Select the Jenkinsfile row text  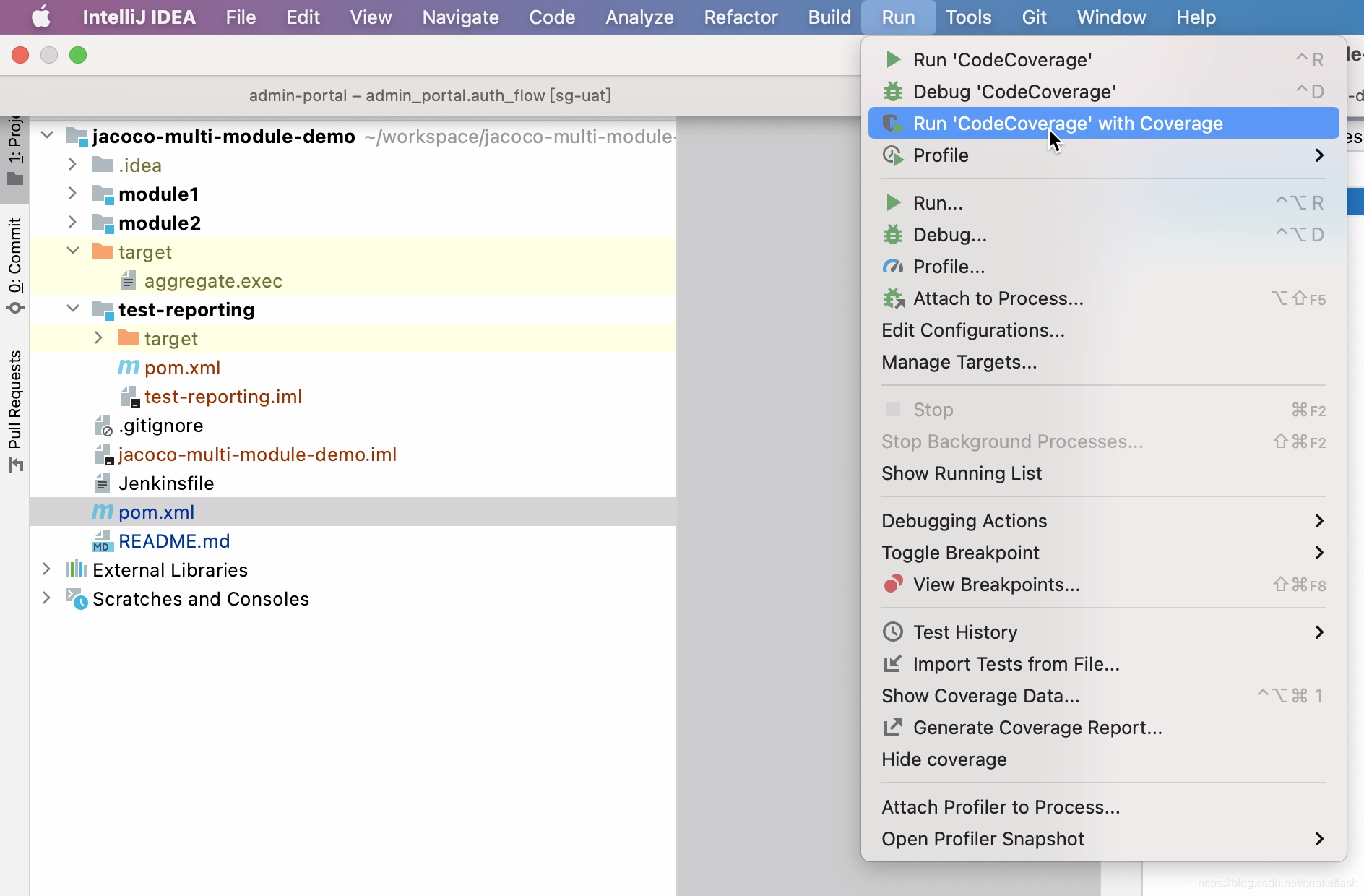pos(166,483)
